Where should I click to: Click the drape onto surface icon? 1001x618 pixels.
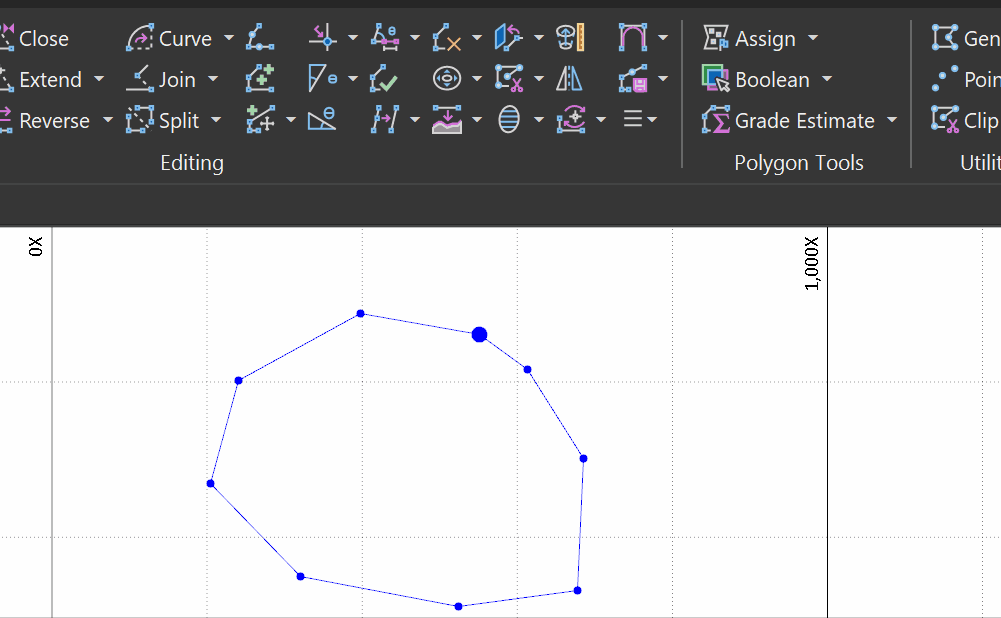click(447, 119)
